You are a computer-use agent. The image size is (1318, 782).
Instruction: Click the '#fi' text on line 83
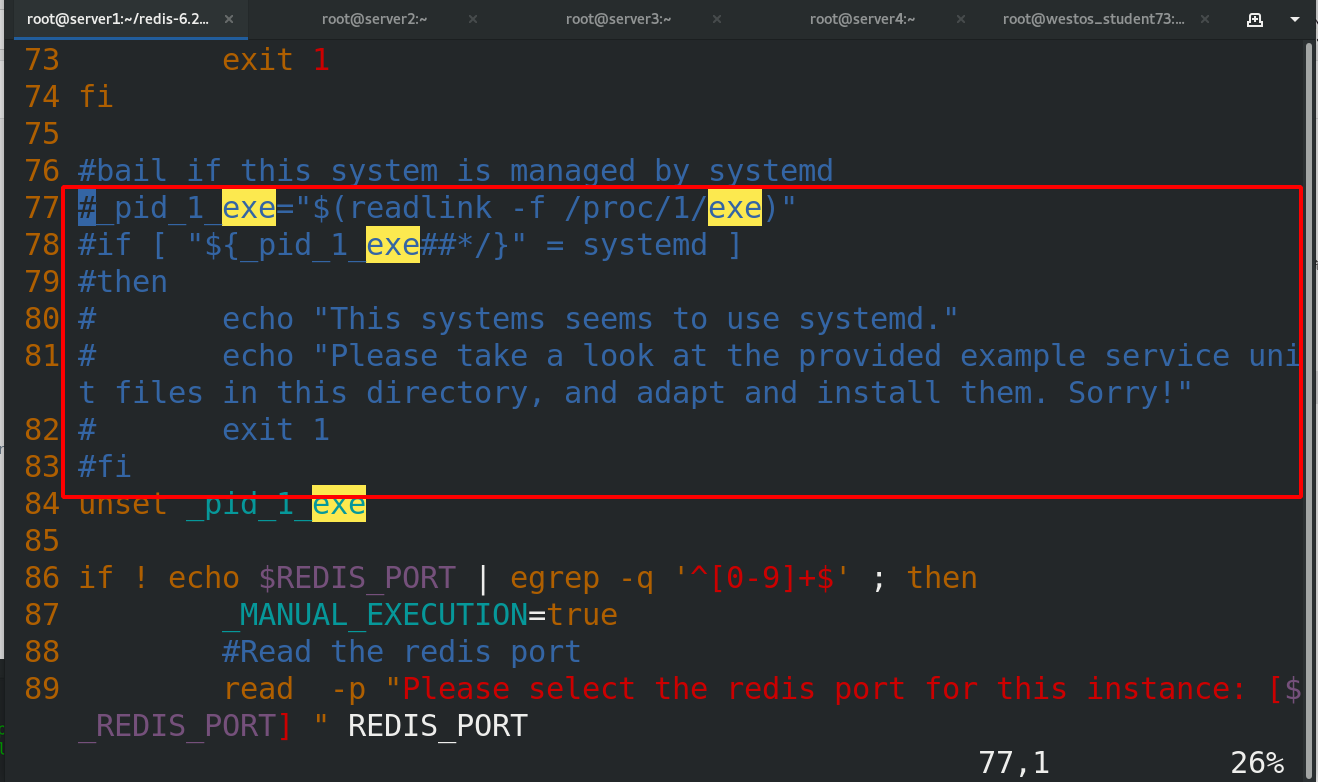point(105,467)
